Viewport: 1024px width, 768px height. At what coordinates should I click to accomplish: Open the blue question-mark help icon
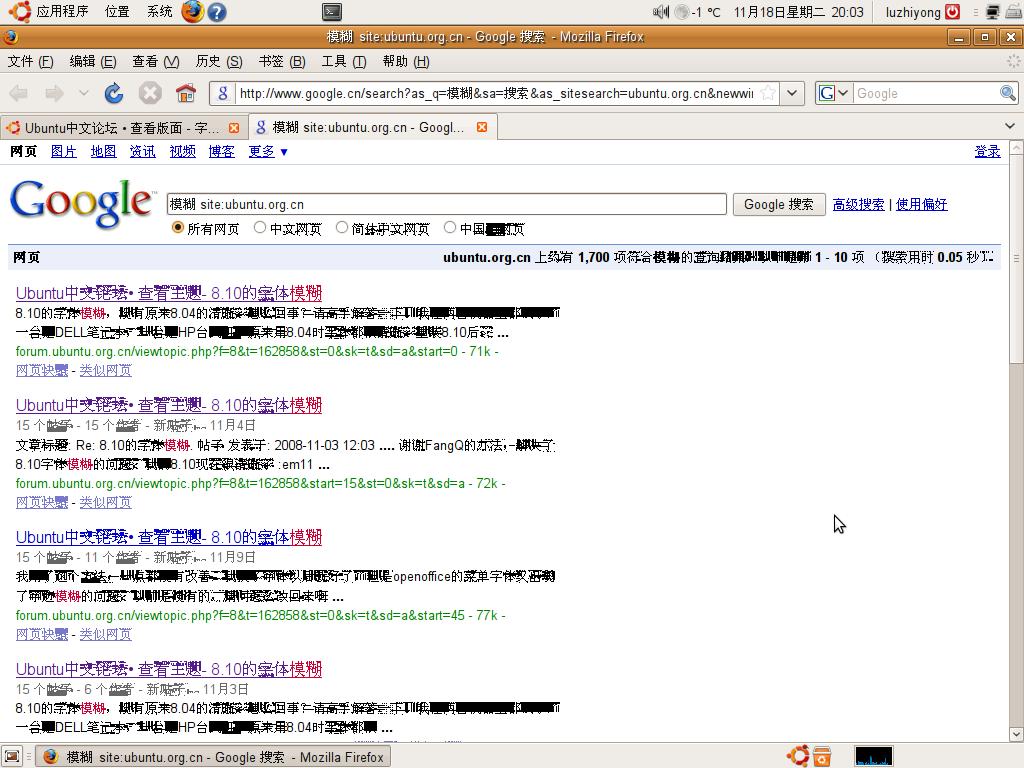pyautogui.click(x=217, y=12)
